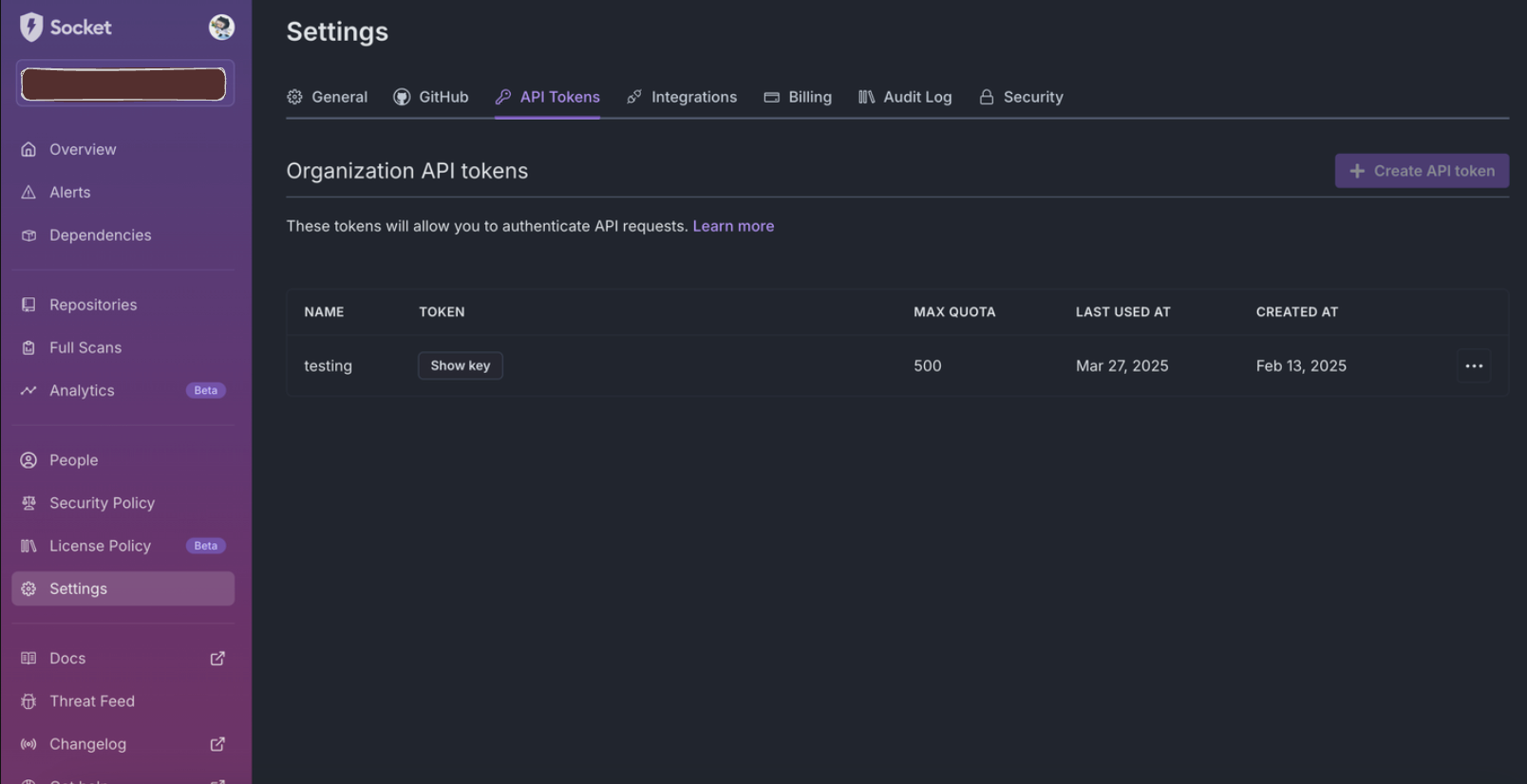Image resolution: width=1527 pixels, height=784 pixels.
Task: Open the organization selector box
Action: click(123, 84)
